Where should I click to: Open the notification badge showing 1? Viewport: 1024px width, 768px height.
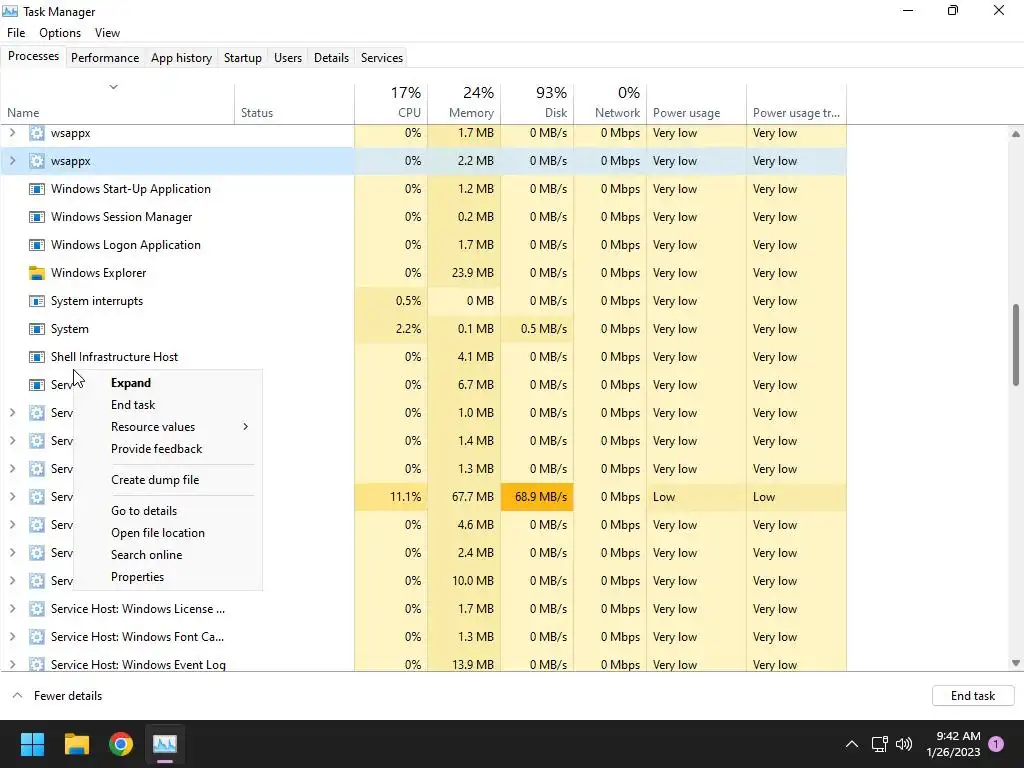pyautogui.click(x=996, y=744)
